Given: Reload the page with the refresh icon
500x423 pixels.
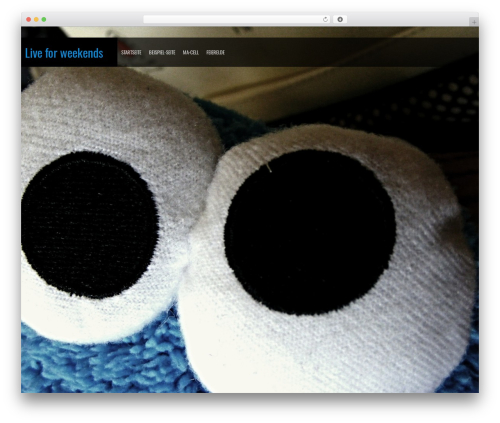Looking at the screenshot, I should click(x=325, y=20).
